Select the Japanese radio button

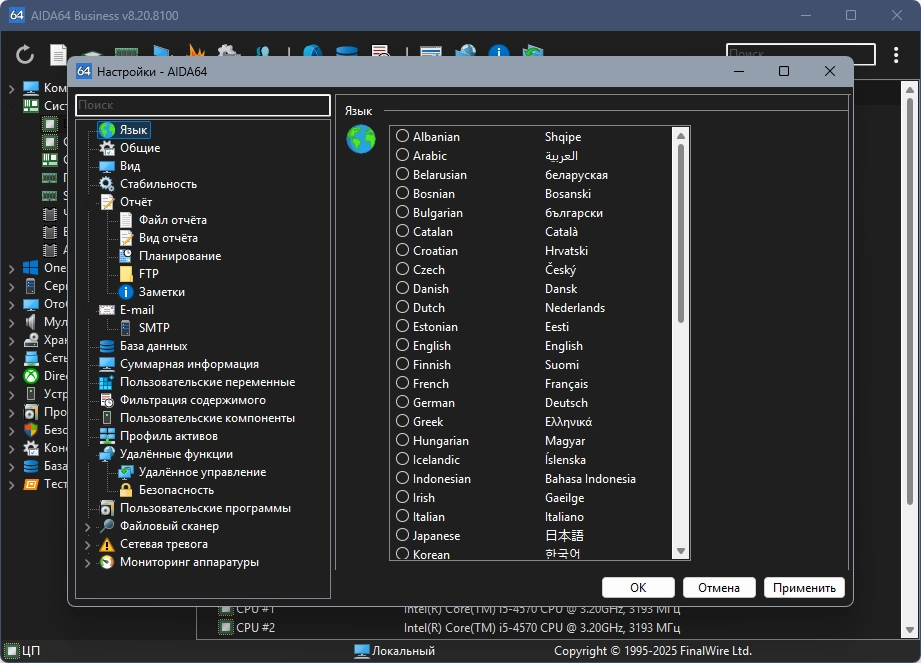tap(402, 535)
